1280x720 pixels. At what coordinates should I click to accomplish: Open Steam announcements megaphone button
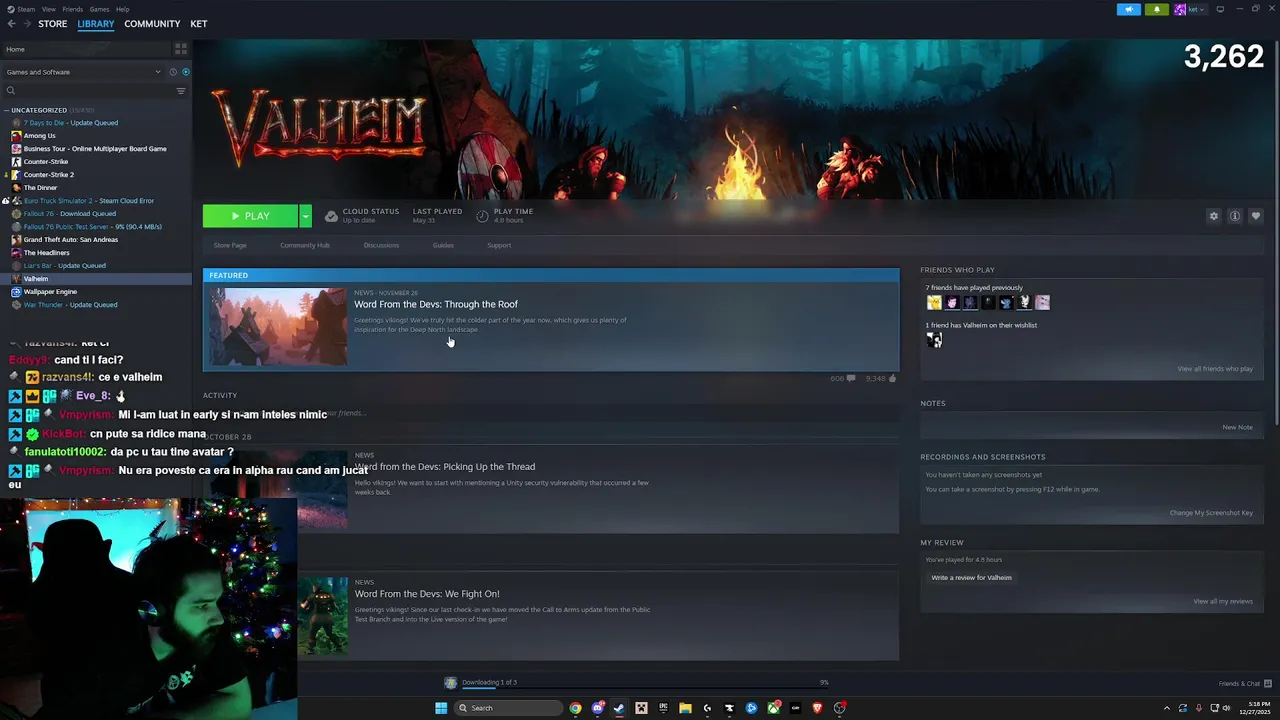(x=1128, y=9)
